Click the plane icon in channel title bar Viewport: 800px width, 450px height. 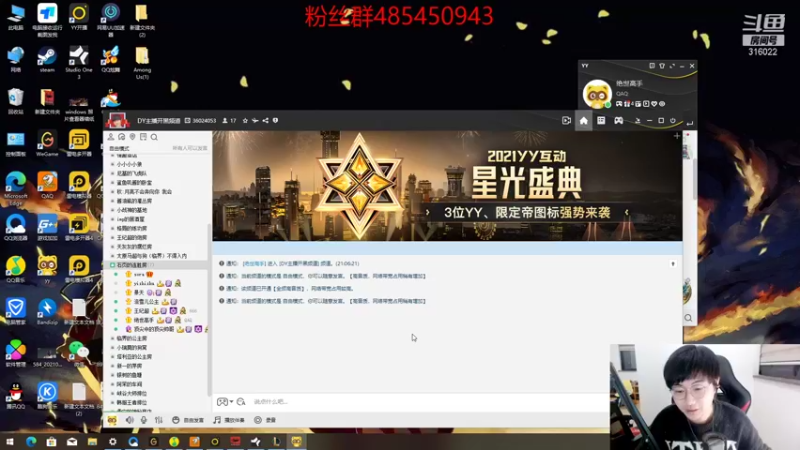pyautogui.click(x=255, y=121)
